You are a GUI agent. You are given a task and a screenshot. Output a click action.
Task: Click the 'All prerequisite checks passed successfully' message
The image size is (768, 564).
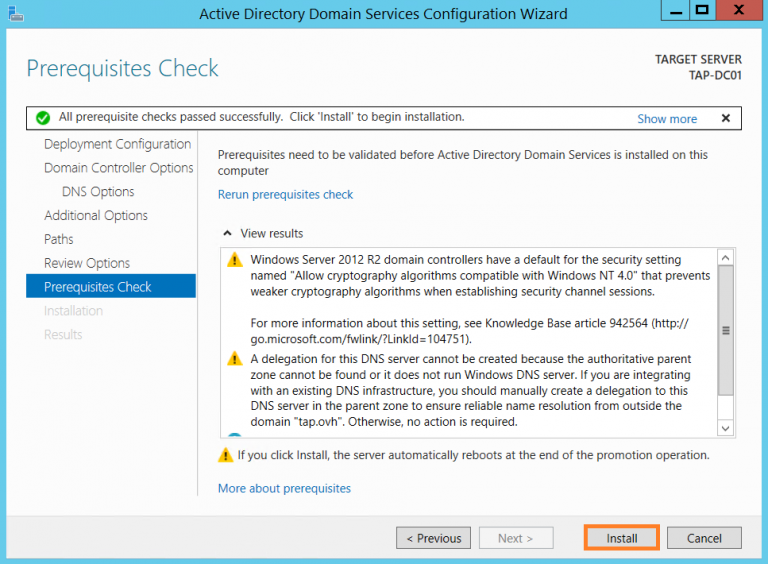pyautogui.click(x=262, y=117)
